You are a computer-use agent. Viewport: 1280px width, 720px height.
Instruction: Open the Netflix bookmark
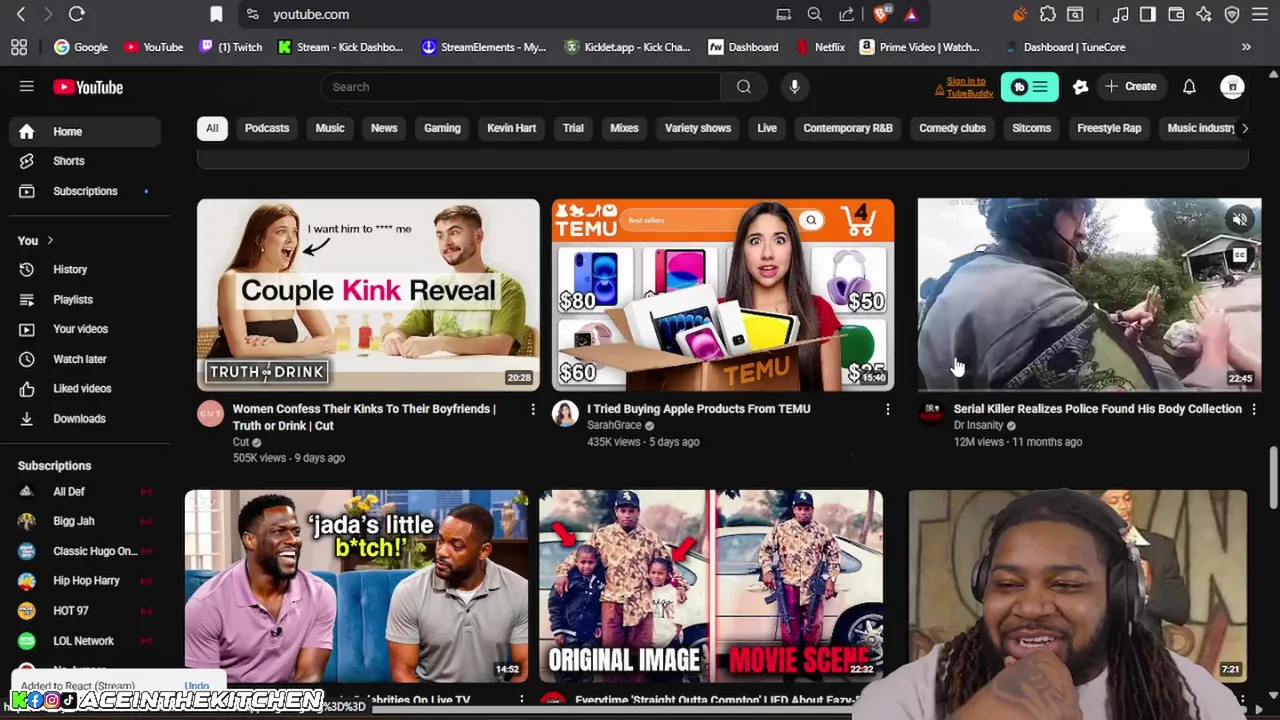coord(820,47)
